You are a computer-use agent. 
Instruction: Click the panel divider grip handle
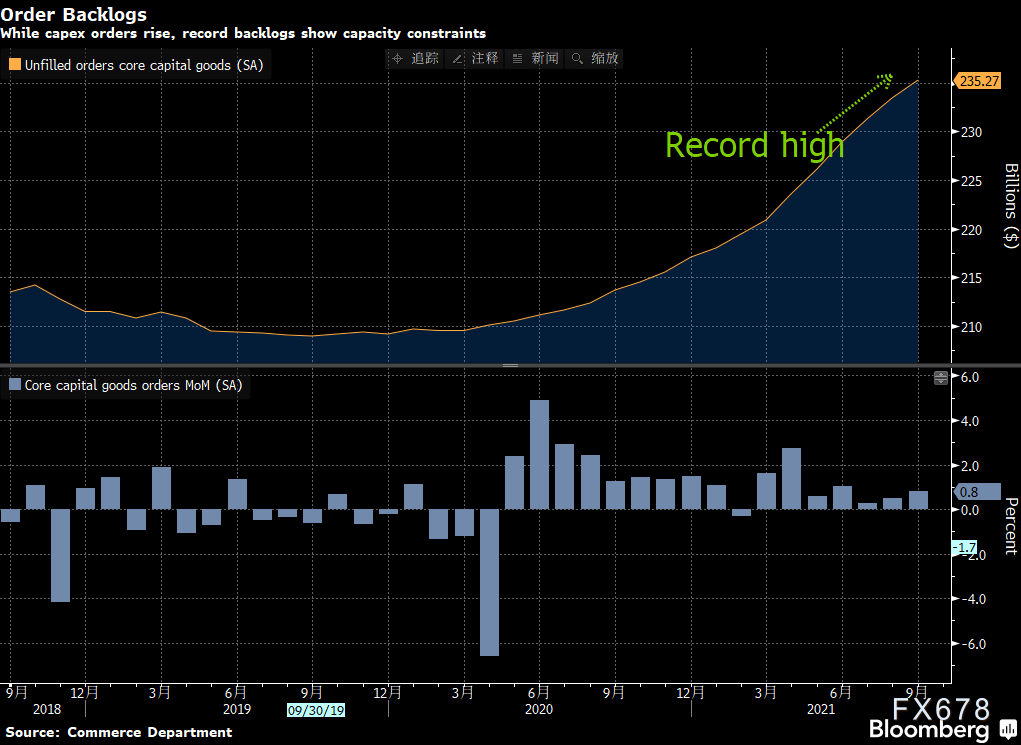[510, 365]
